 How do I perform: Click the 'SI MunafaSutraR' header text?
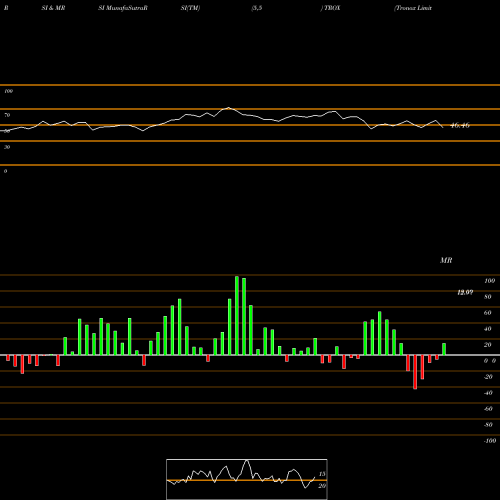[123, 8]
